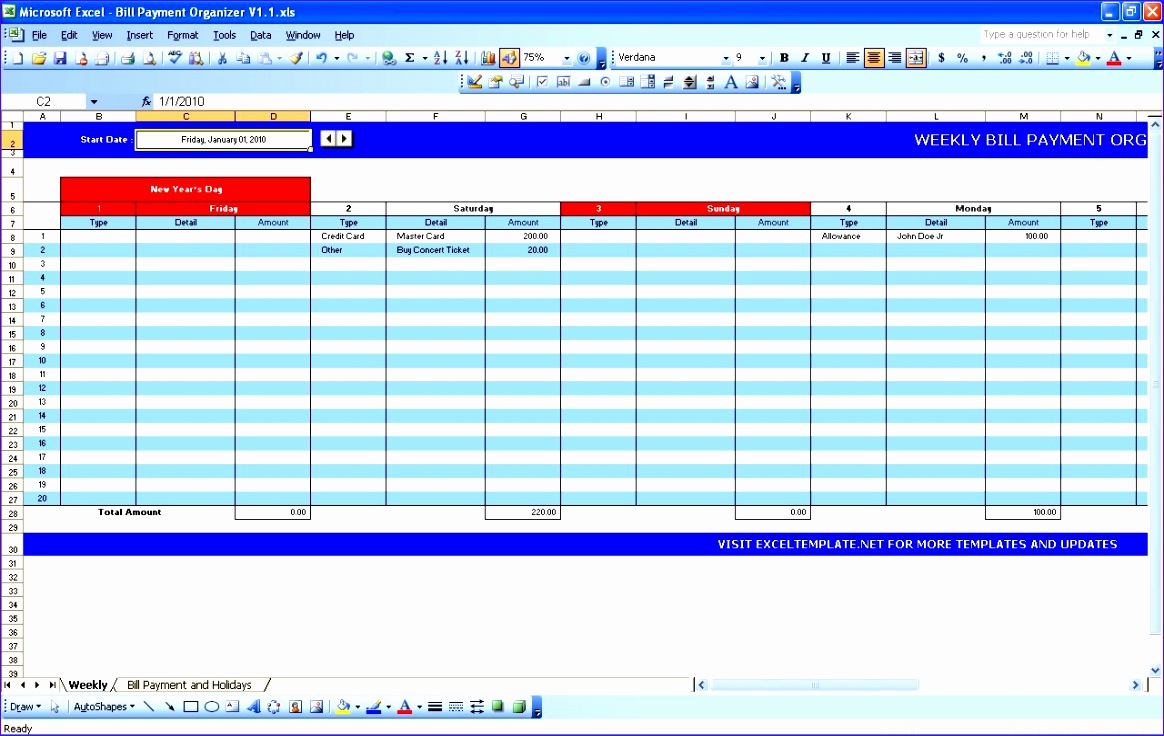Toggle Italic formatting

tap(804, 58)
